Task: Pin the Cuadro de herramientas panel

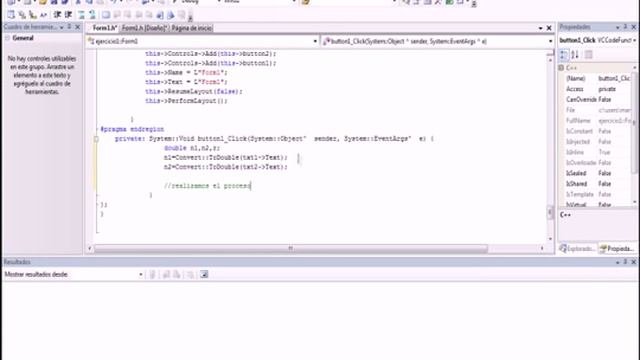Action: [x=69, y=27]
